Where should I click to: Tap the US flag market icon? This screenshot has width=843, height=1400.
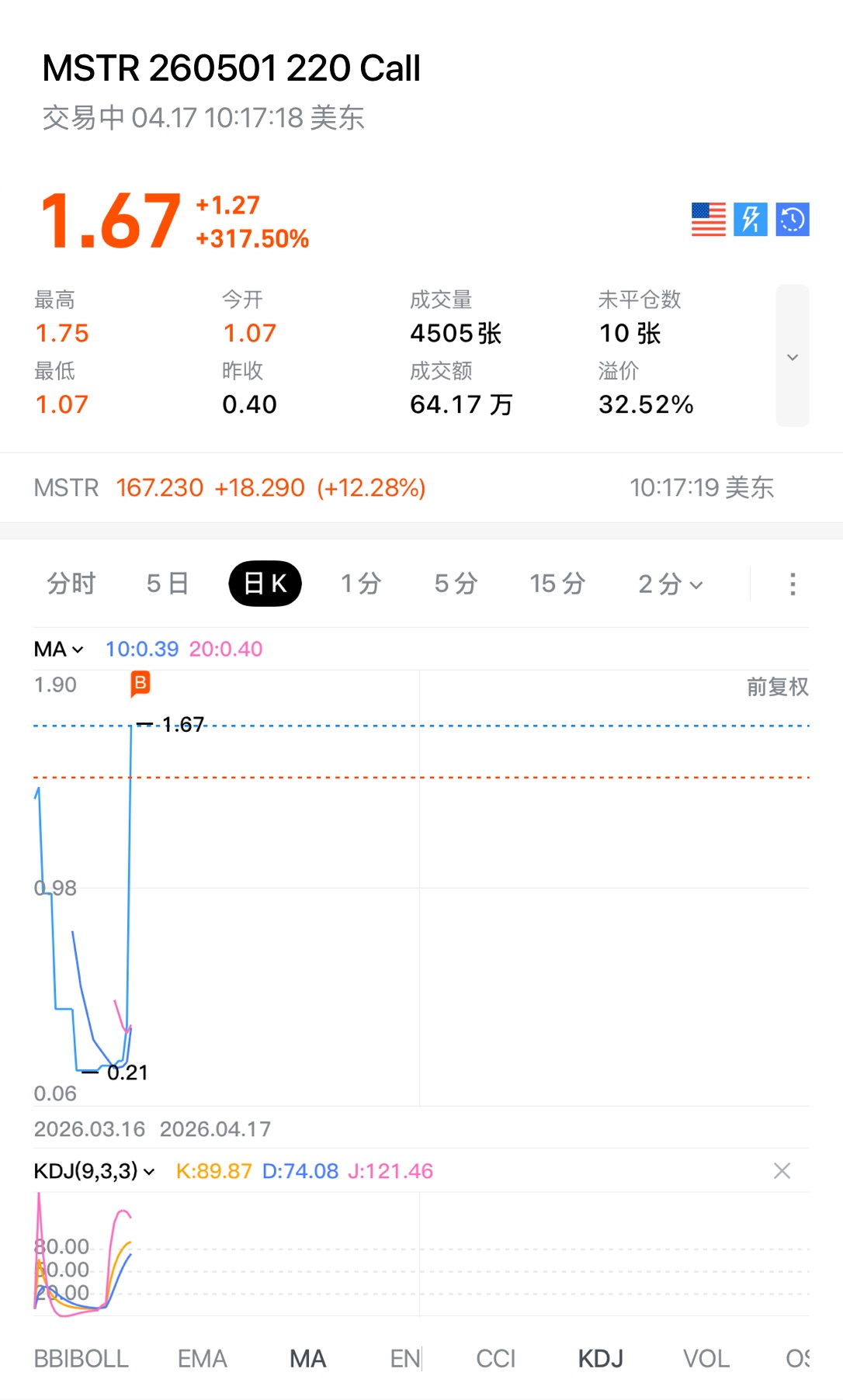(708, 220)
